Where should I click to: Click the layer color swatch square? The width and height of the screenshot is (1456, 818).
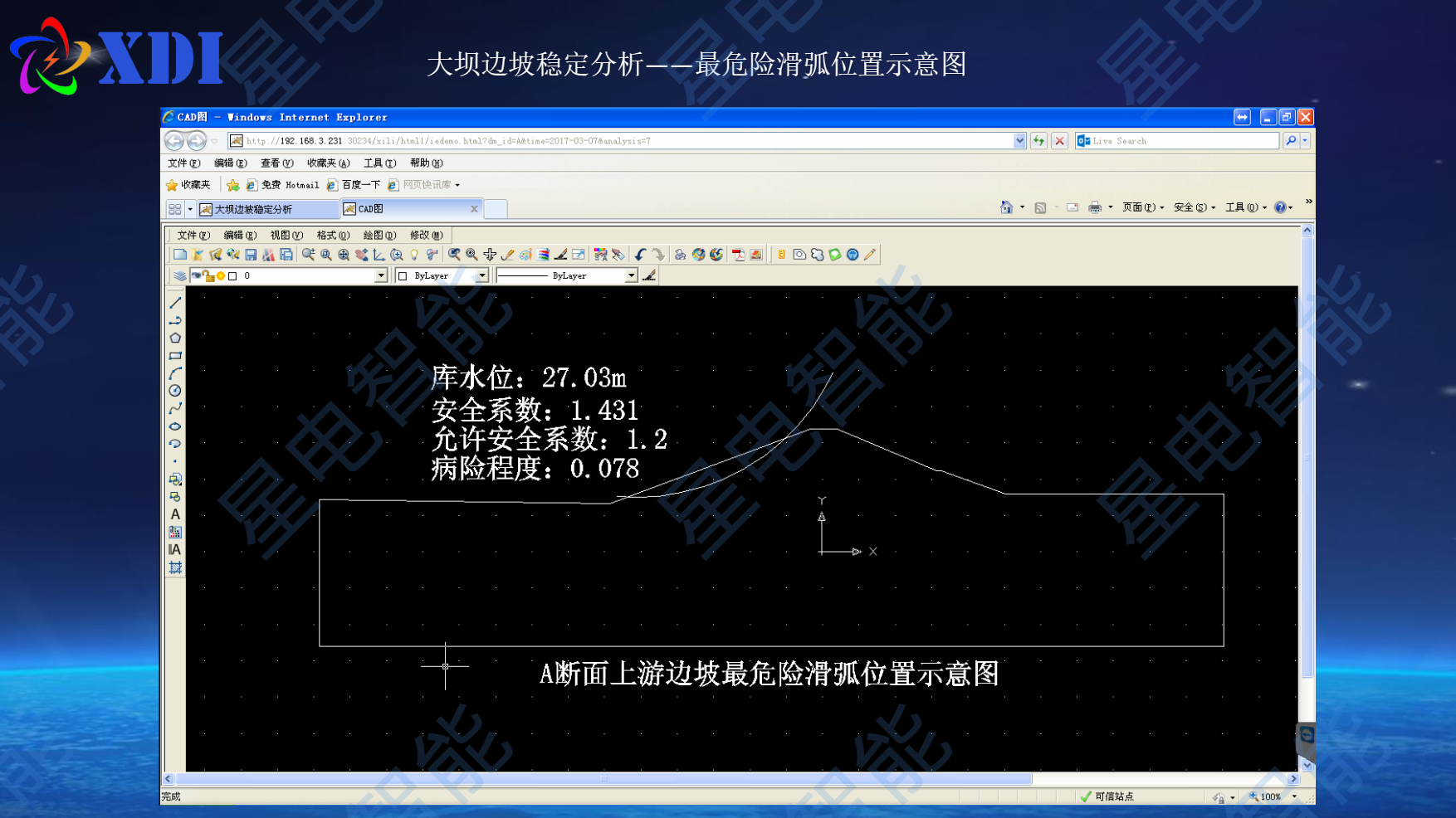point(233,276)
